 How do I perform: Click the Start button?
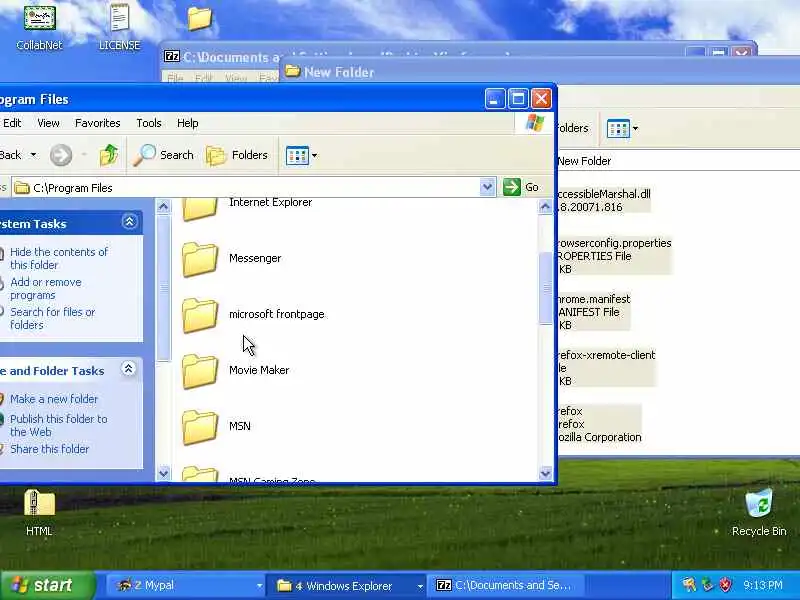(x=47, y=585)
